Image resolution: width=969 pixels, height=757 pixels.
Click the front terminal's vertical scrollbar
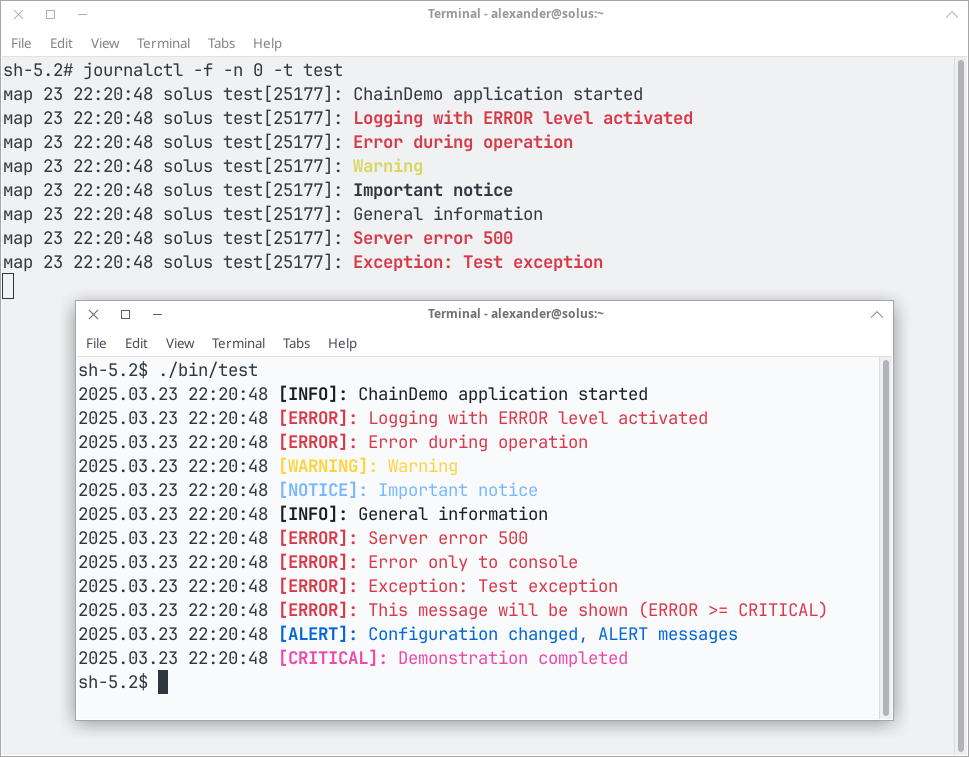(x=885, y=538)
